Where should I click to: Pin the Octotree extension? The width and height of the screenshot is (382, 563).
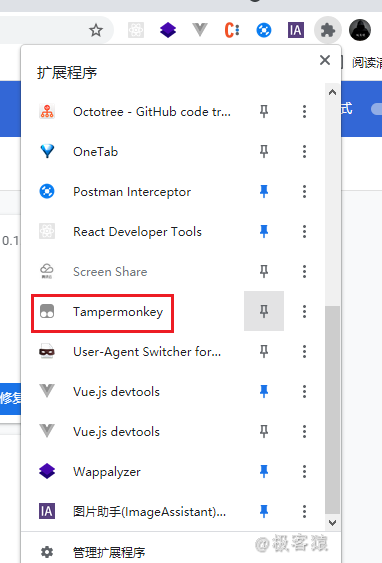(264, 112)
